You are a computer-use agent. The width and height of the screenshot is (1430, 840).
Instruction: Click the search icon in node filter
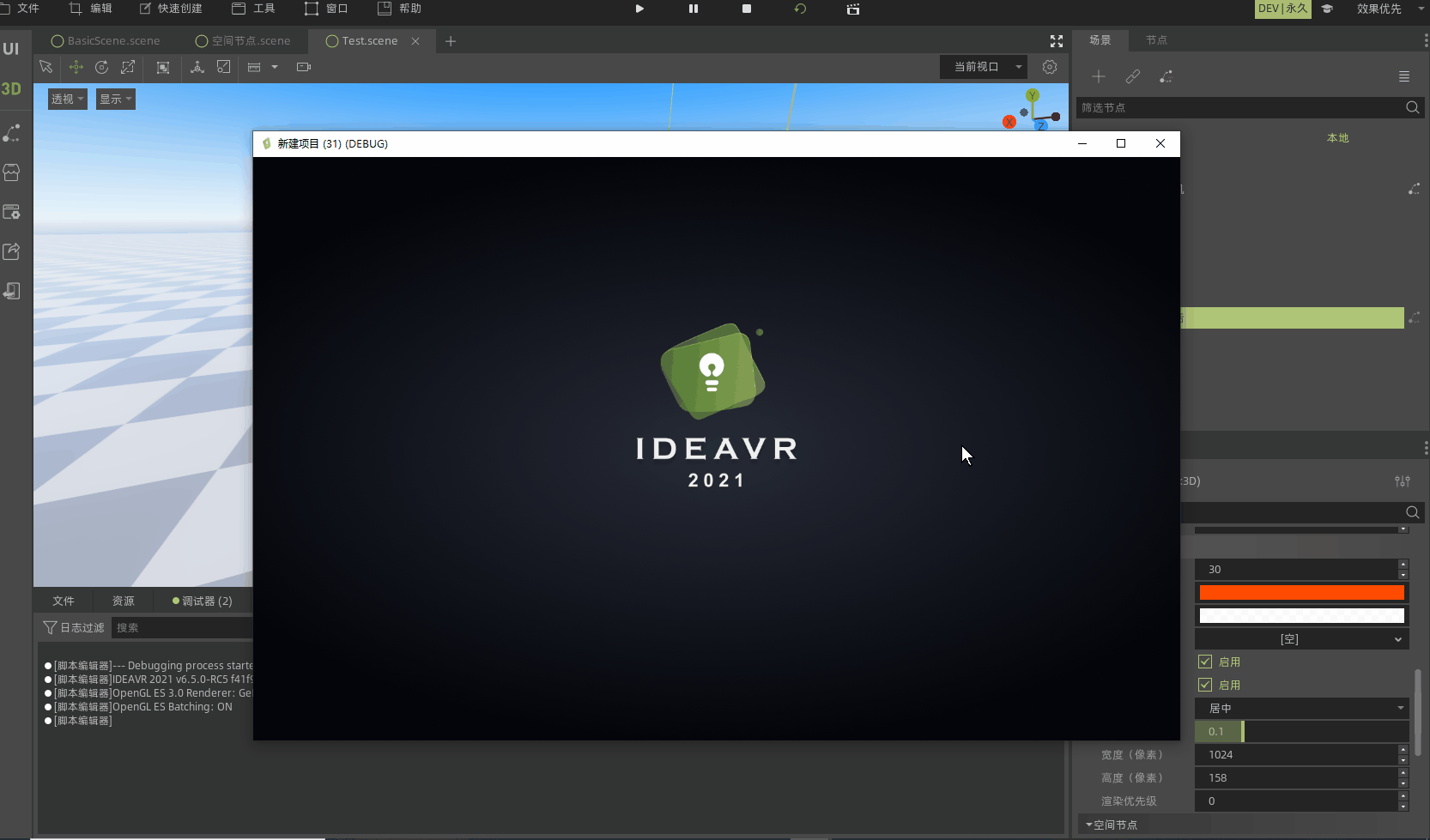(1412, 107)
